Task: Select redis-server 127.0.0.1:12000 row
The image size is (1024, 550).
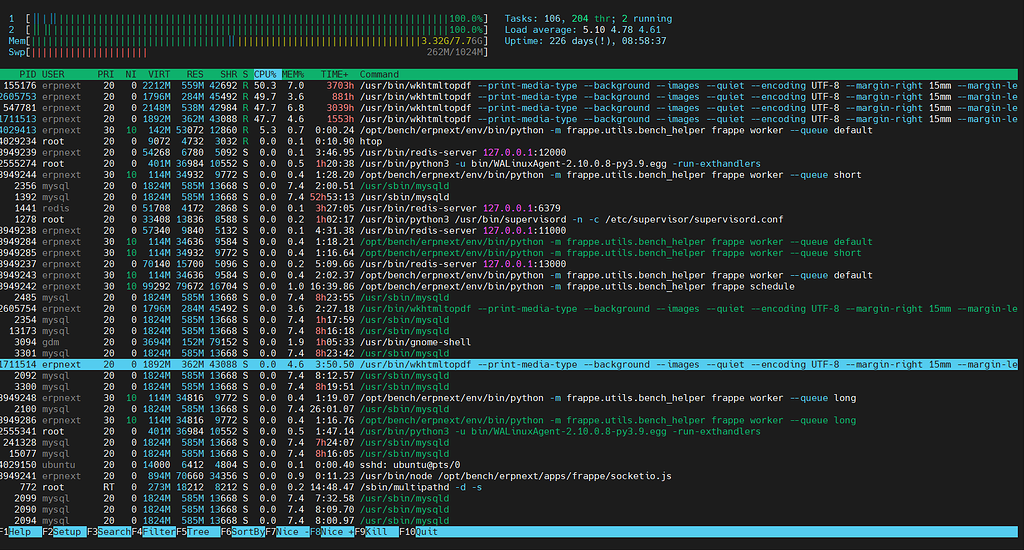Action: pyautogui.click(x=509, y=152)
